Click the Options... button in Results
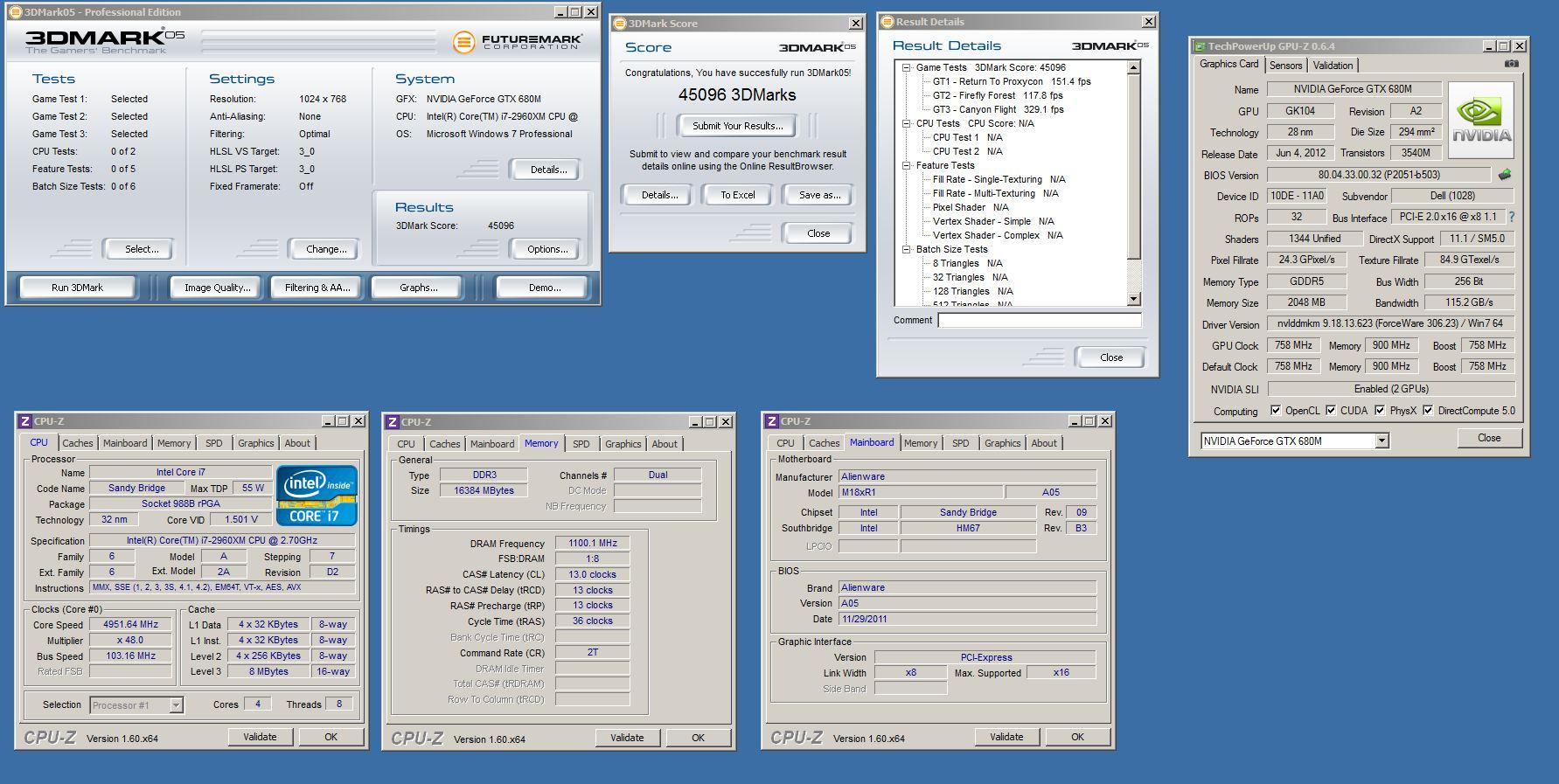 547,249
